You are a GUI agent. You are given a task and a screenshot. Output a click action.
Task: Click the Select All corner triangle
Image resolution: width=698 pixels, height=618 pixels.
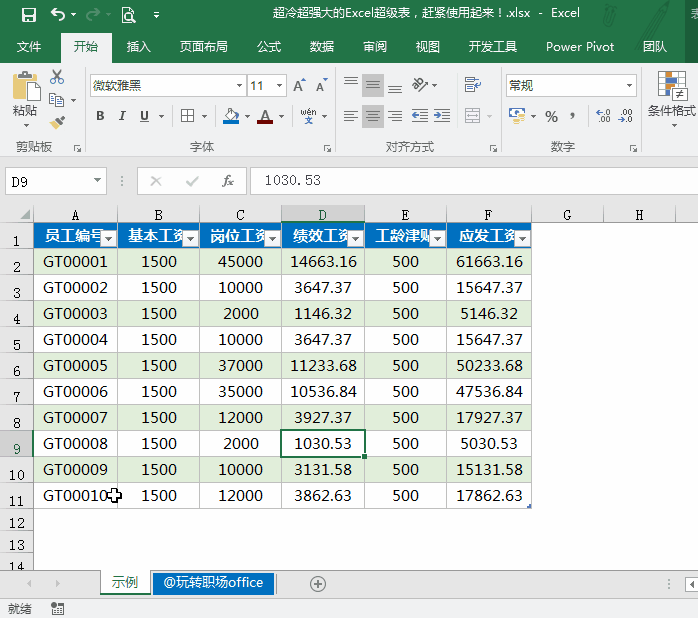(x=25, y=215)
